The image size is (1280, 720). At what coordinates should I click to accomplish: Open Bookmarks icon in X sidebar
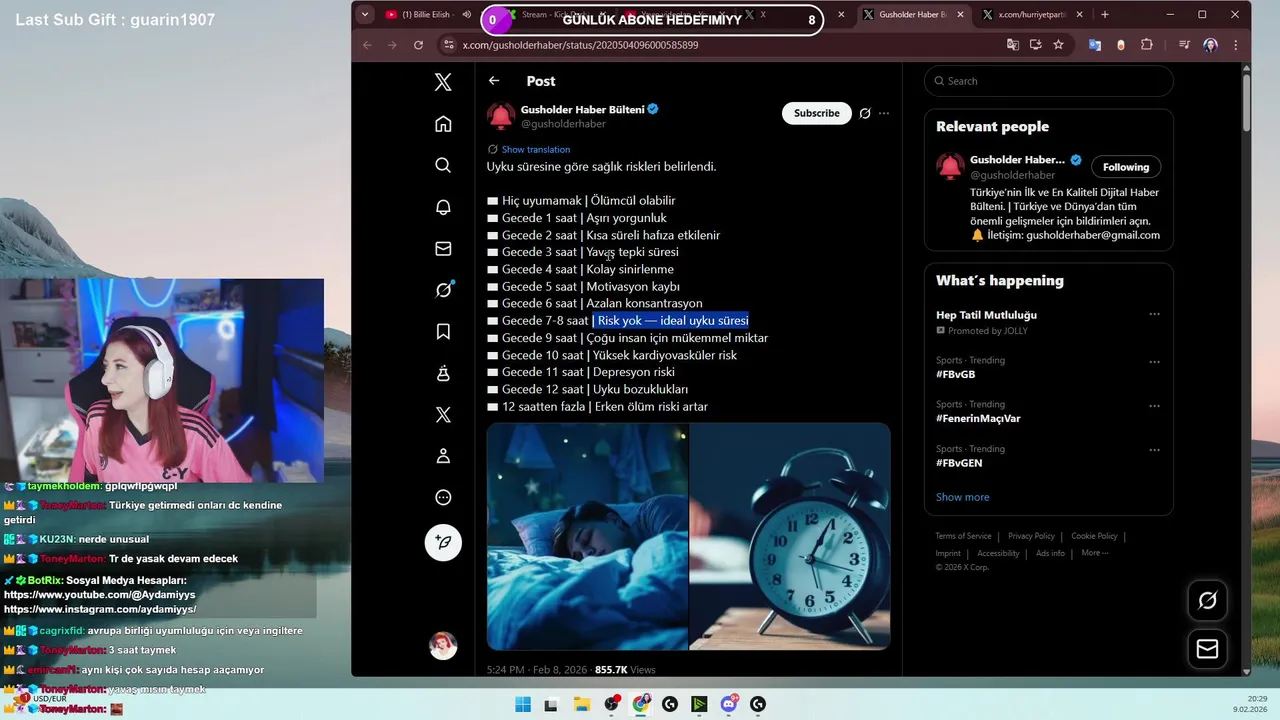[443, 331]
